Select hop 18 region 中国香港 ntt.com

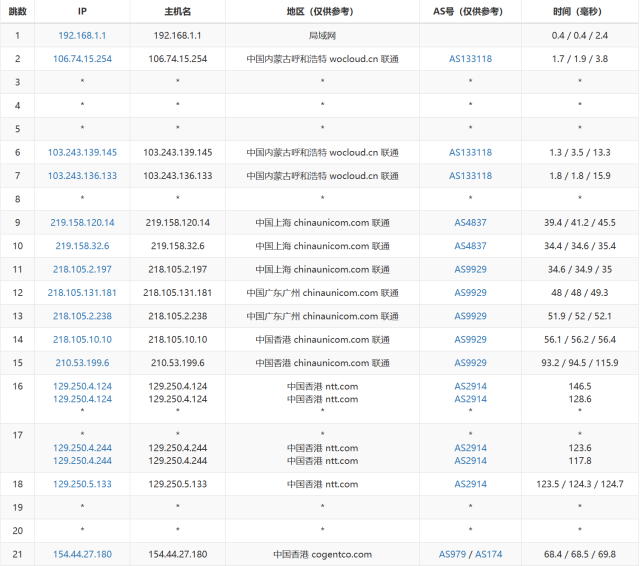[x=322, y=484]
